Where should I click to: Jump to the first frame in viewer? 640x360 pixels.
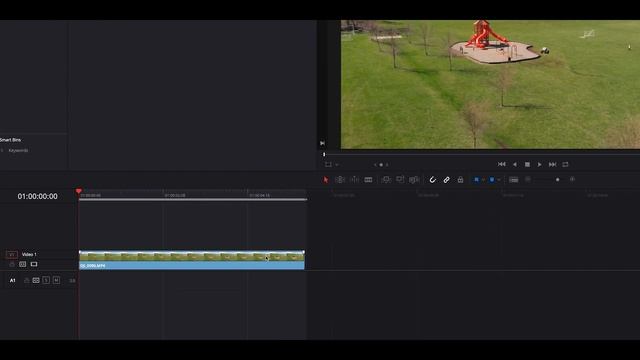point(502,164)
